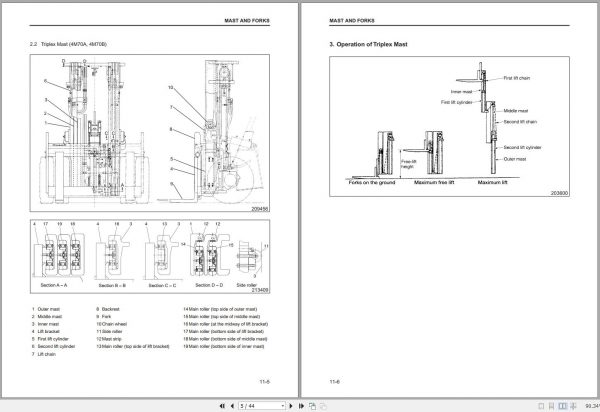Click legend item '15 Main roller (top side of middle mast)'
The height and width of the screenshot is (412, 600).
pyautogui.click(x=222, y=317)
